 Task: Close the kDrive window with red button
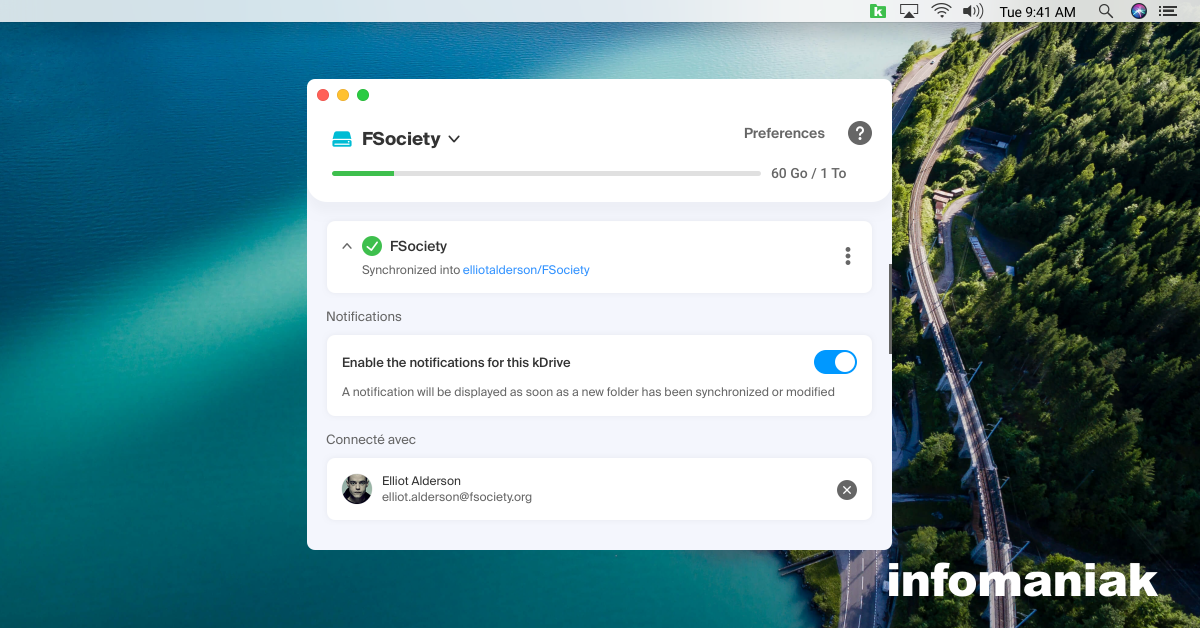[323, 95]
